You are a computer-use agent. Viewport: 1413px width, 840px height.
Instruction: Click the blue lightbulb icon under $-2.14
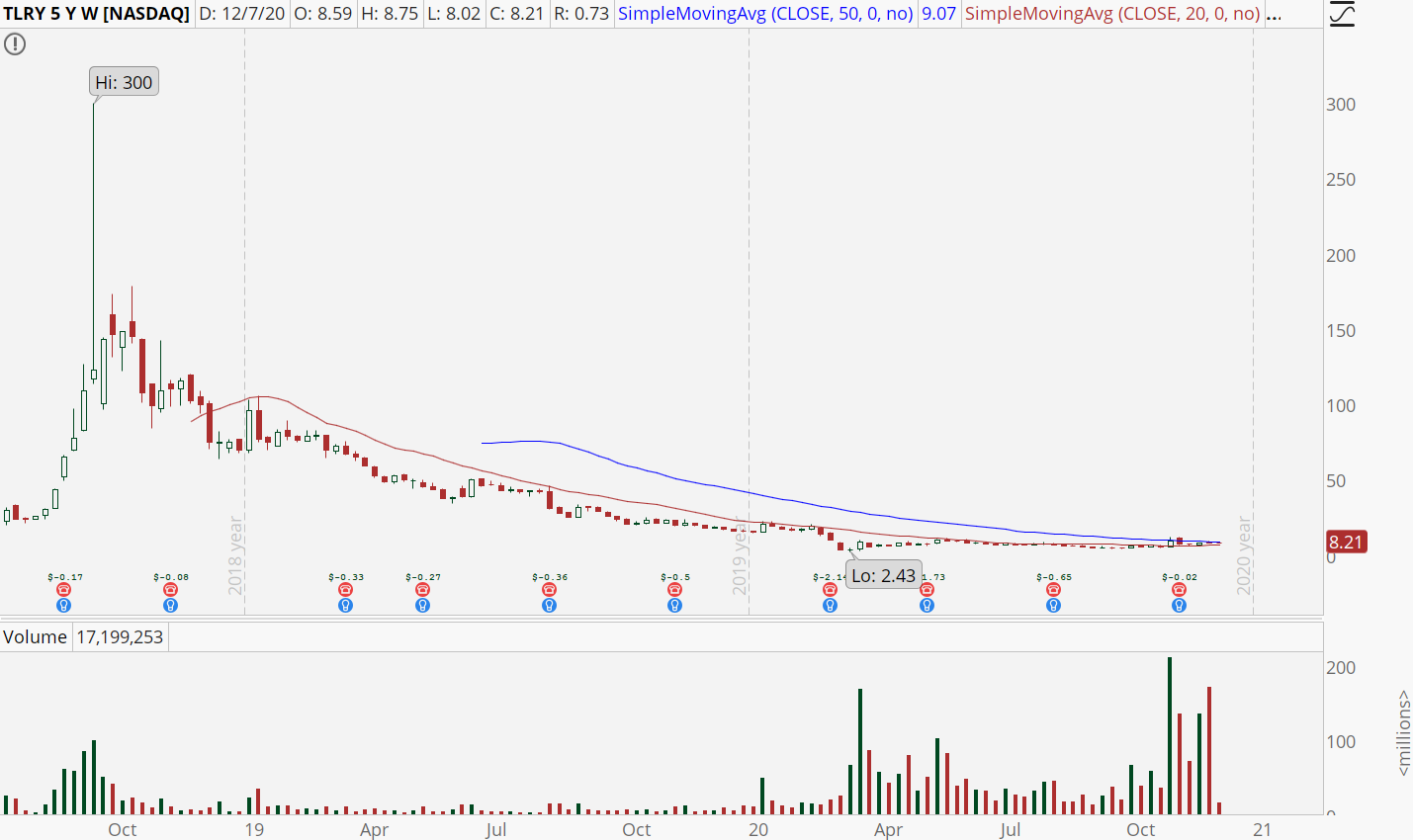[x=830, y=605]
